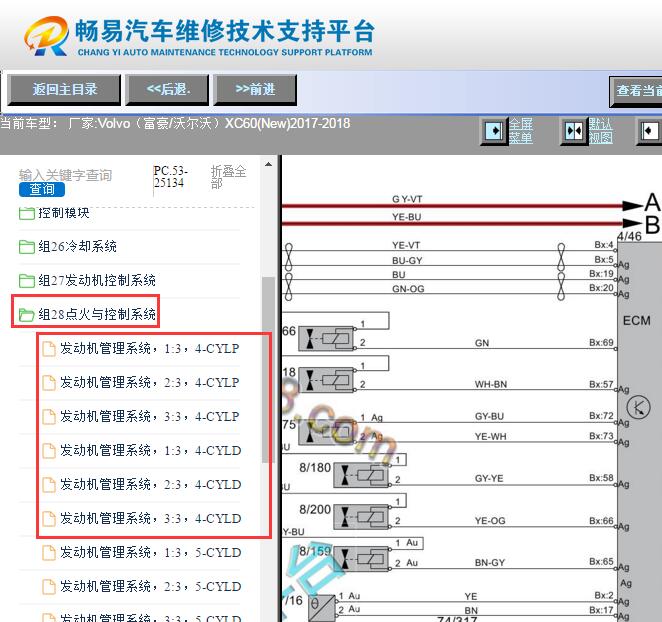662x622 pixels.
Task: Open 发动机管理系统，2:3，5-CYLD
Action: tap(150, 587)
